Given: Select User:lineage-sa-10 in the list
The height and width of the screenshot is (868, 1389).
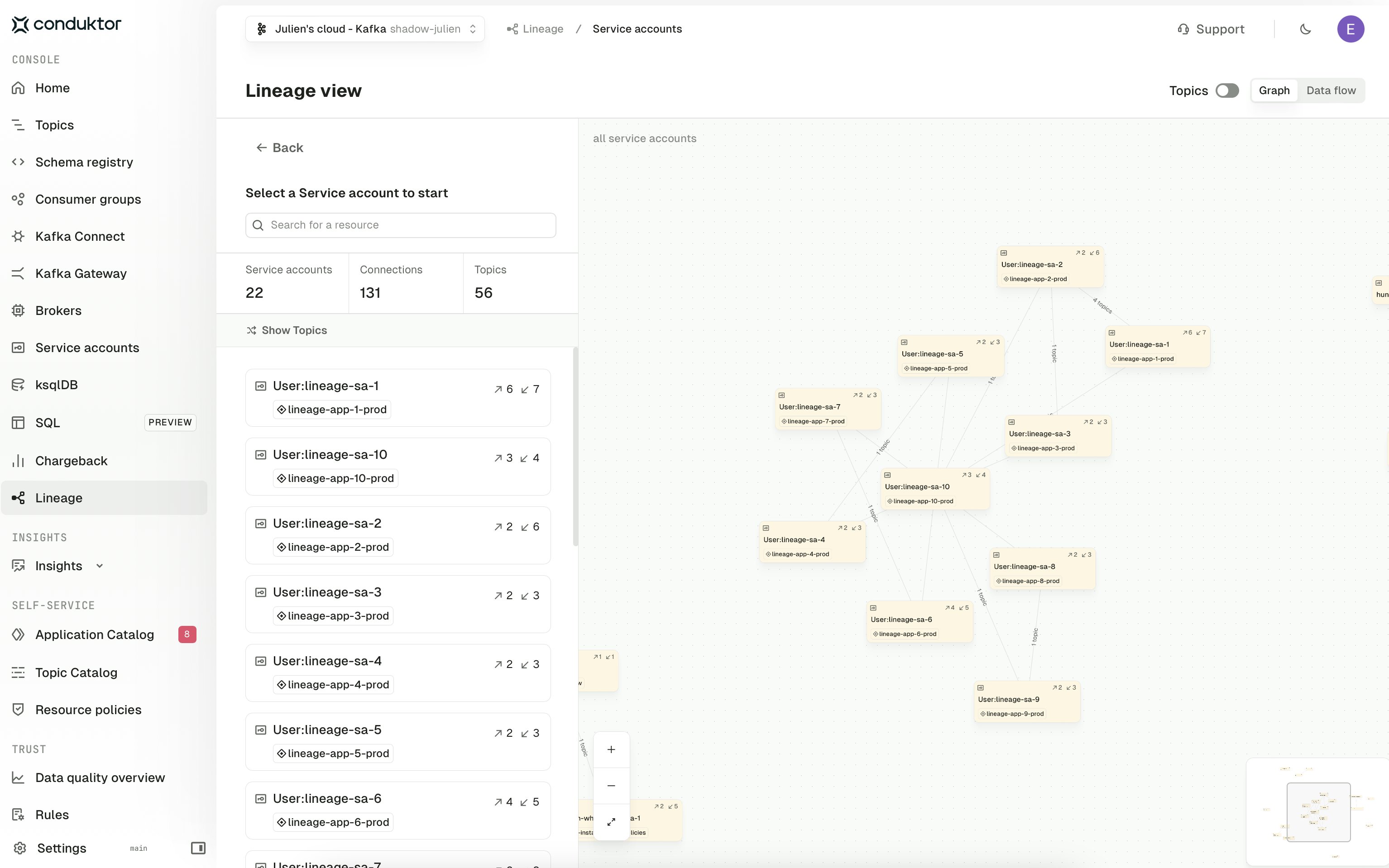Looking at the screenshot, I should (x=398, y=467).
